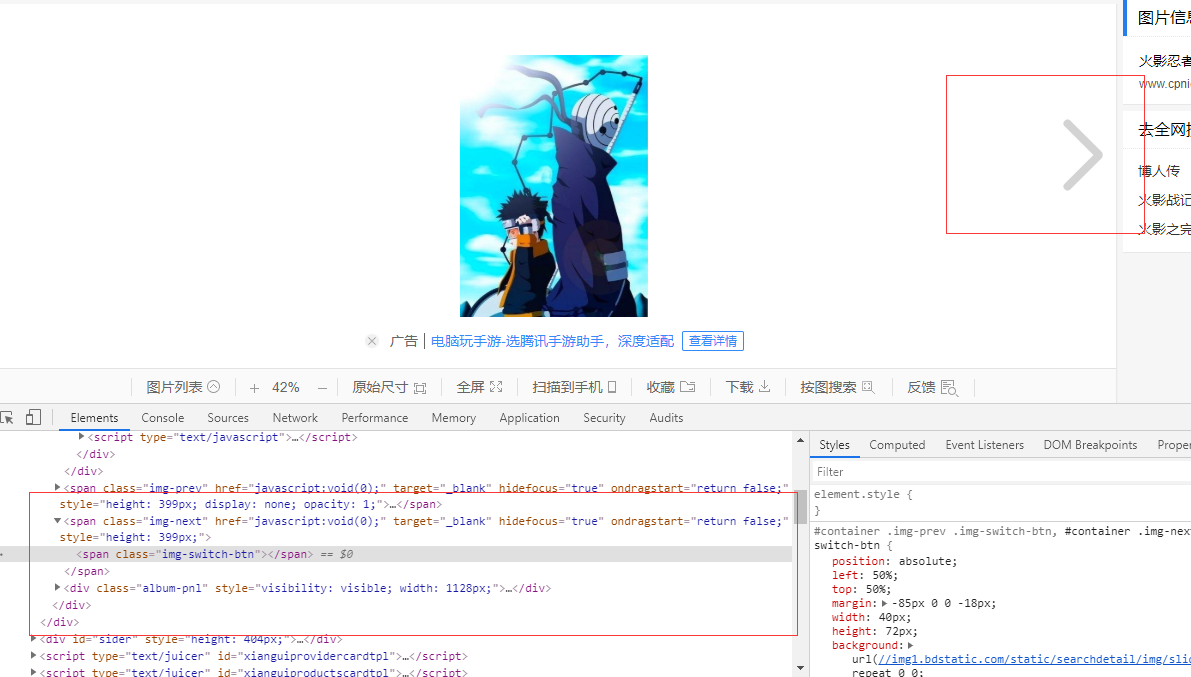Click the next-image arrow beside the picture

coord(1082,155)
